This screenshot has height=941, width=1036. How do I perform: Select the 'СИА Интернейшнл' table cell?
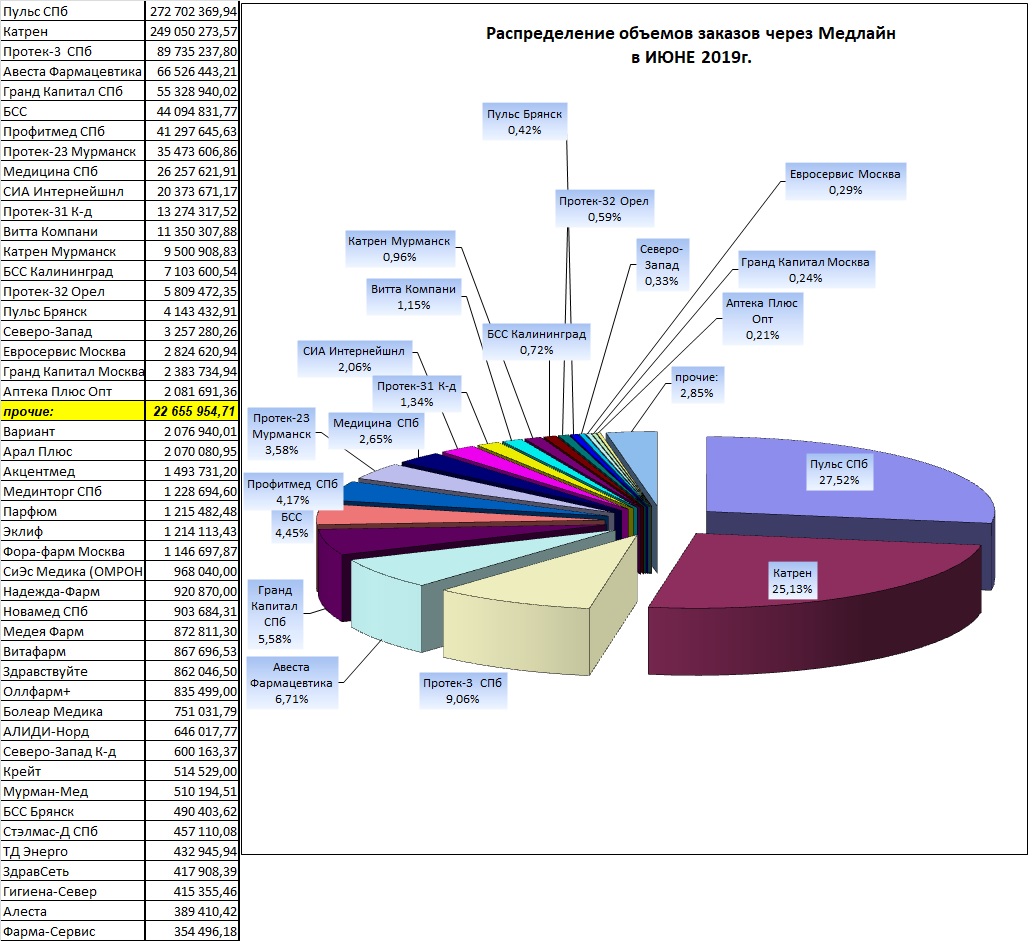pyautogui.click(x=73, y=191)
